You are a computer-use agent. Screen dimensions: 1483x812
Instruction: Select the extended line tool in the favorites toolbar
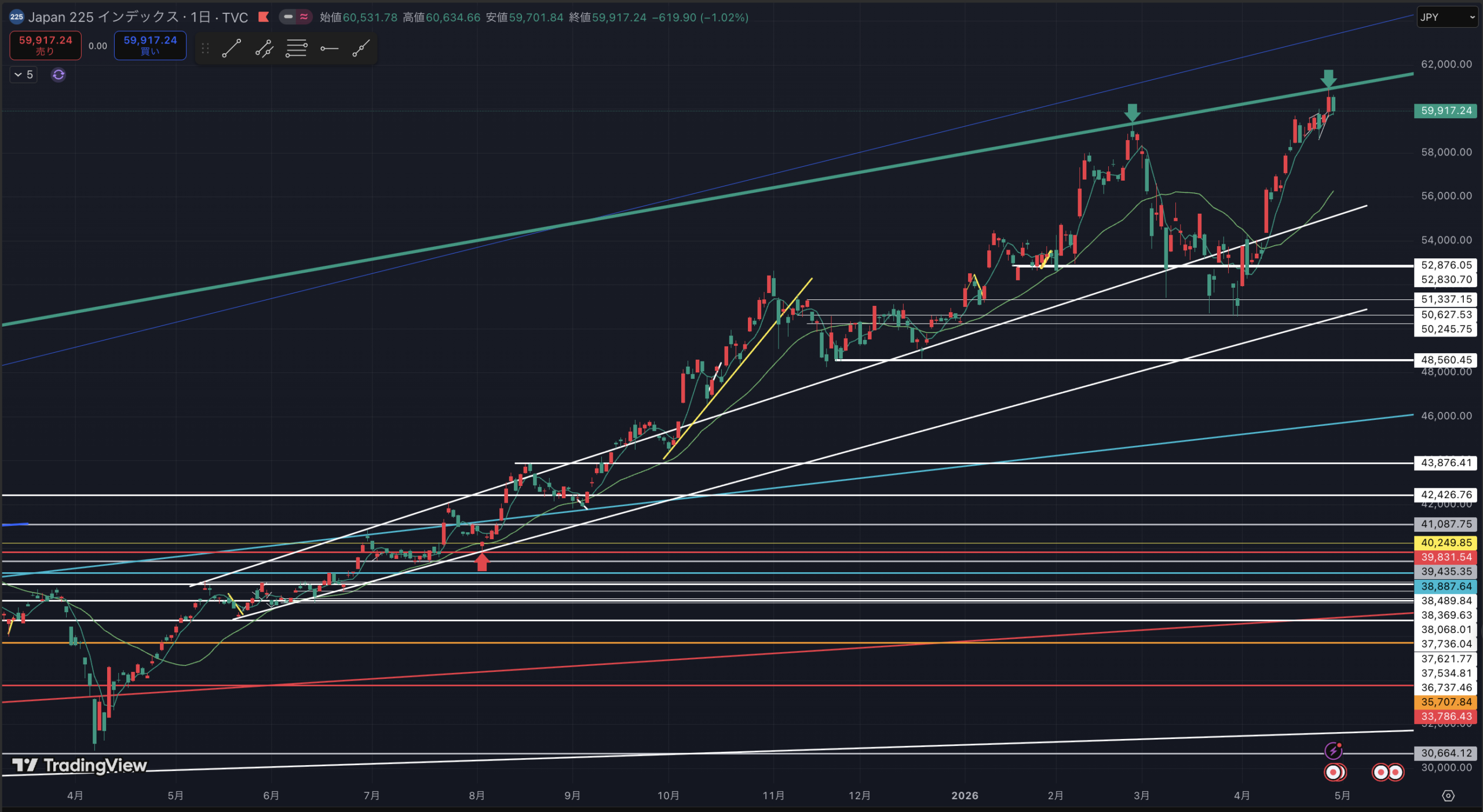coord(361,49)
